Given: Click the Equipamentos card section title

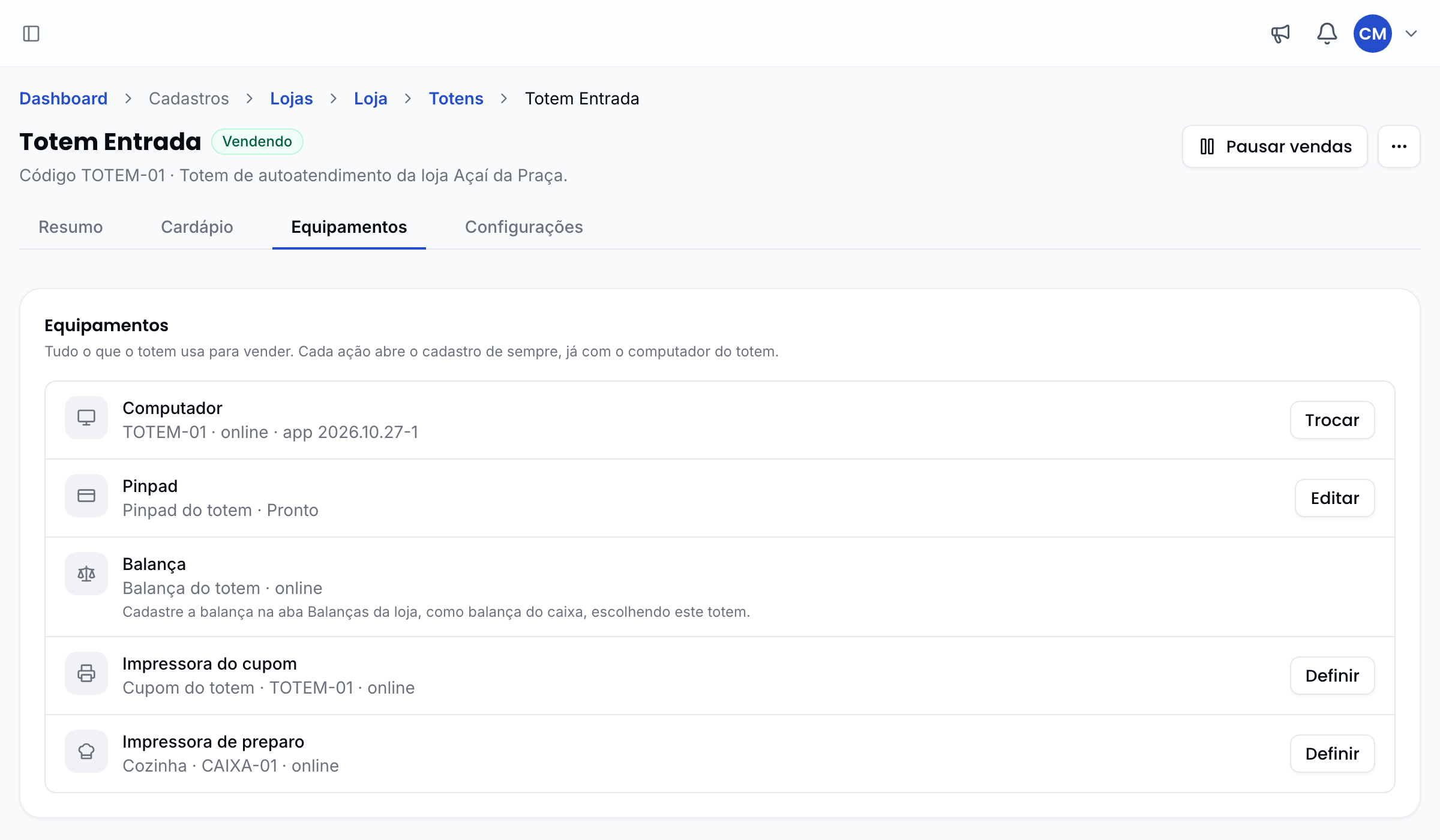Looking at the screenshot, I should 106,325.
